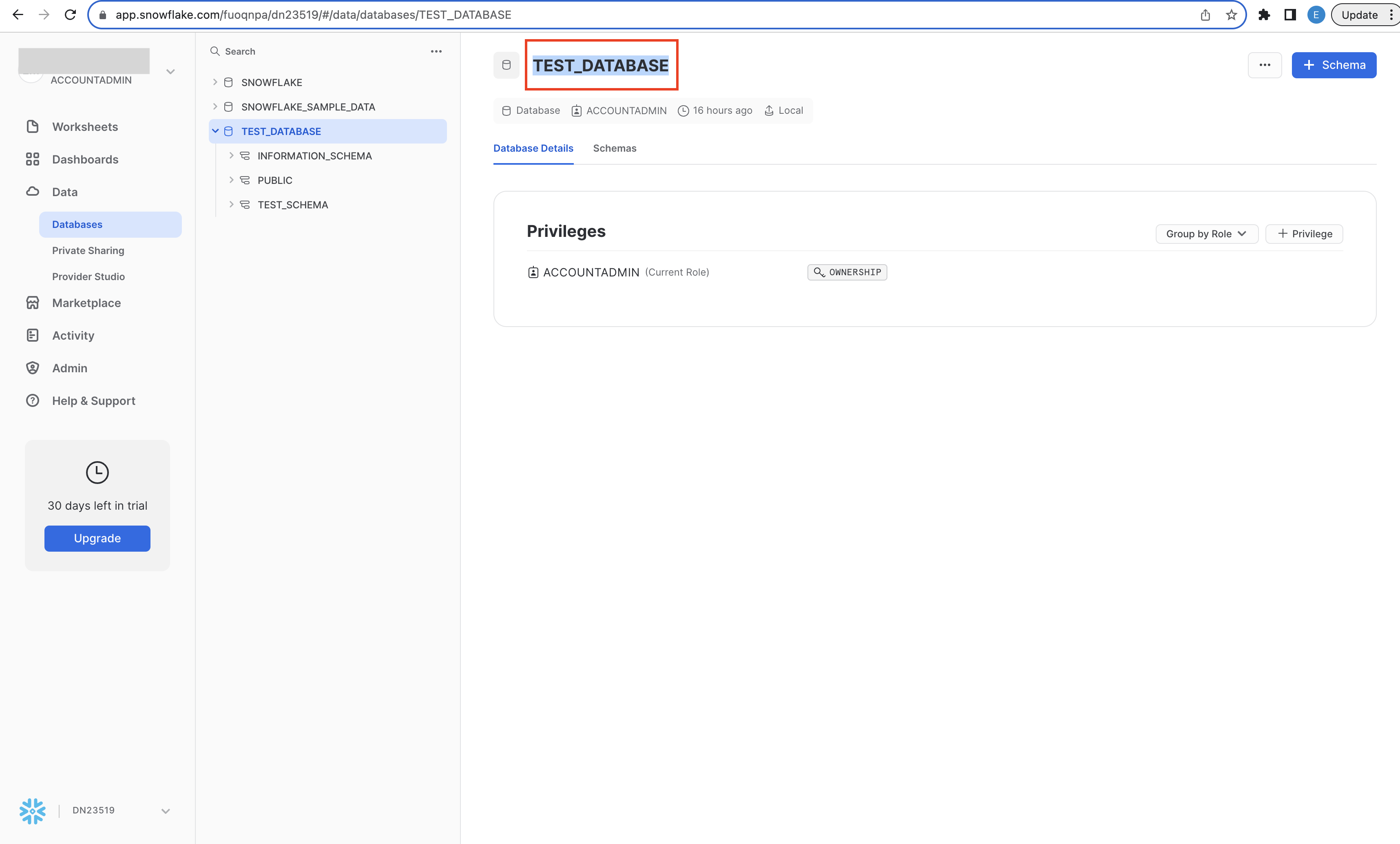Click the share icon in address bar
The height and width of the screenshot is (844, 1400).
(1205, 15)
